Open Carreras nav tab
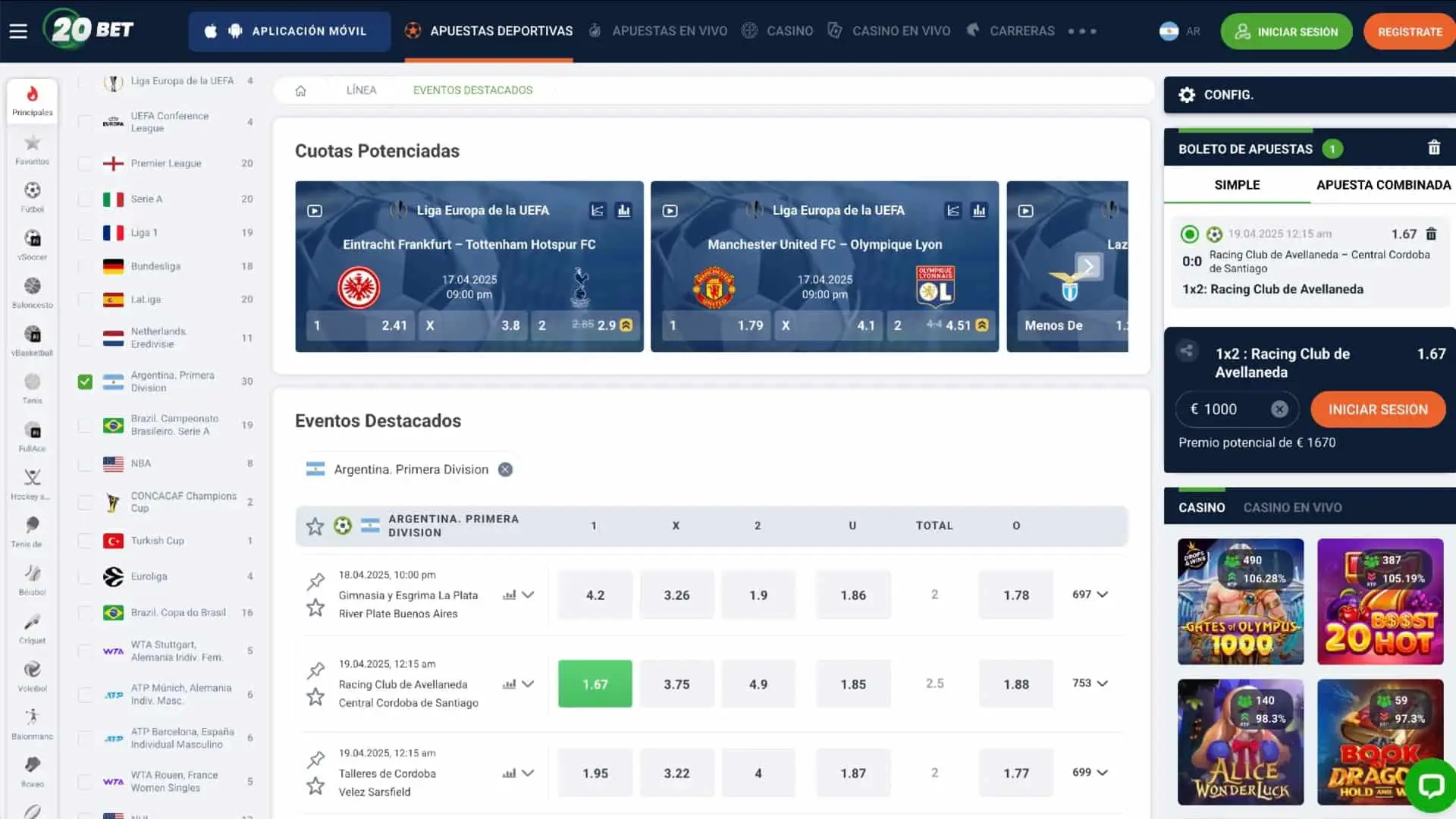 click(x=1010, y=31)
